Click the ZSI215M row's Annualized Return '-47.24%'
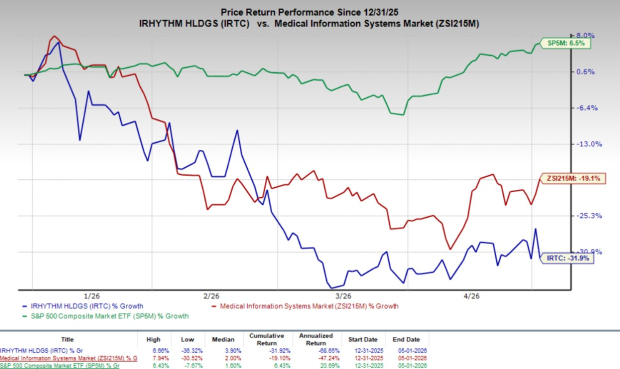620x369 pixels. pyautogui.click(x=329, y=358)
